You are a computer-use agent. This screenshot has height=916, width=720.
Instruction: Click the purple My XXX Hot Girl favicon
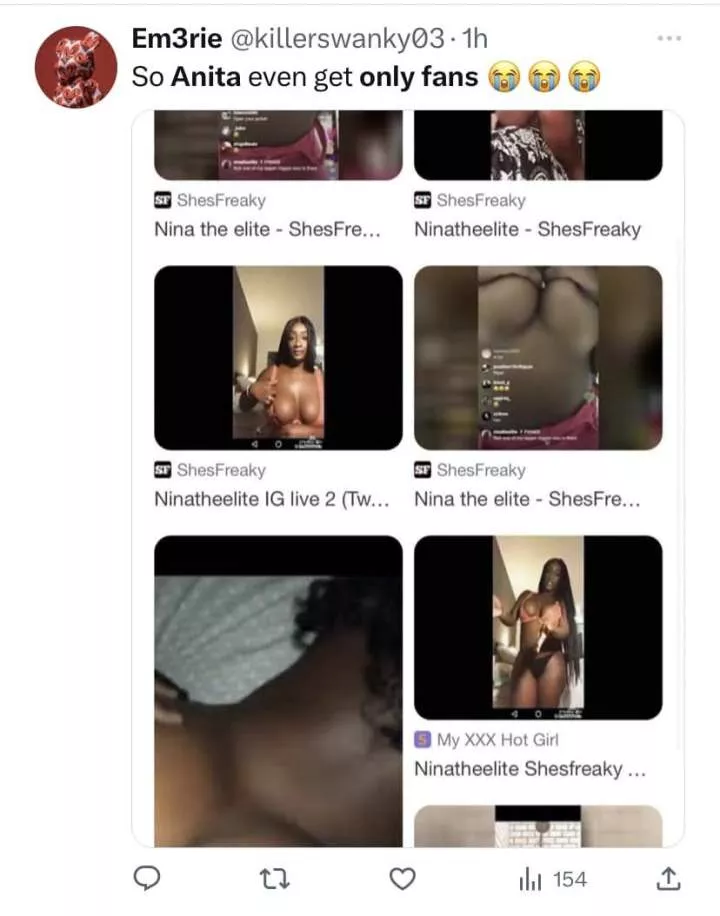point(423,740)
